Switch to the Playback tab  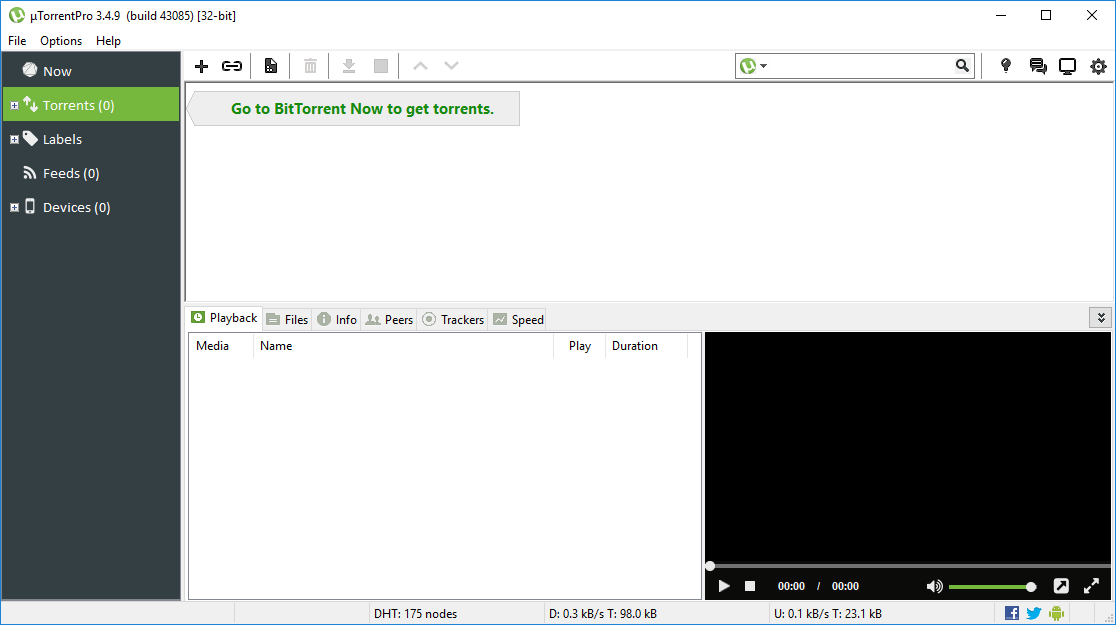[x=224, y=318]
